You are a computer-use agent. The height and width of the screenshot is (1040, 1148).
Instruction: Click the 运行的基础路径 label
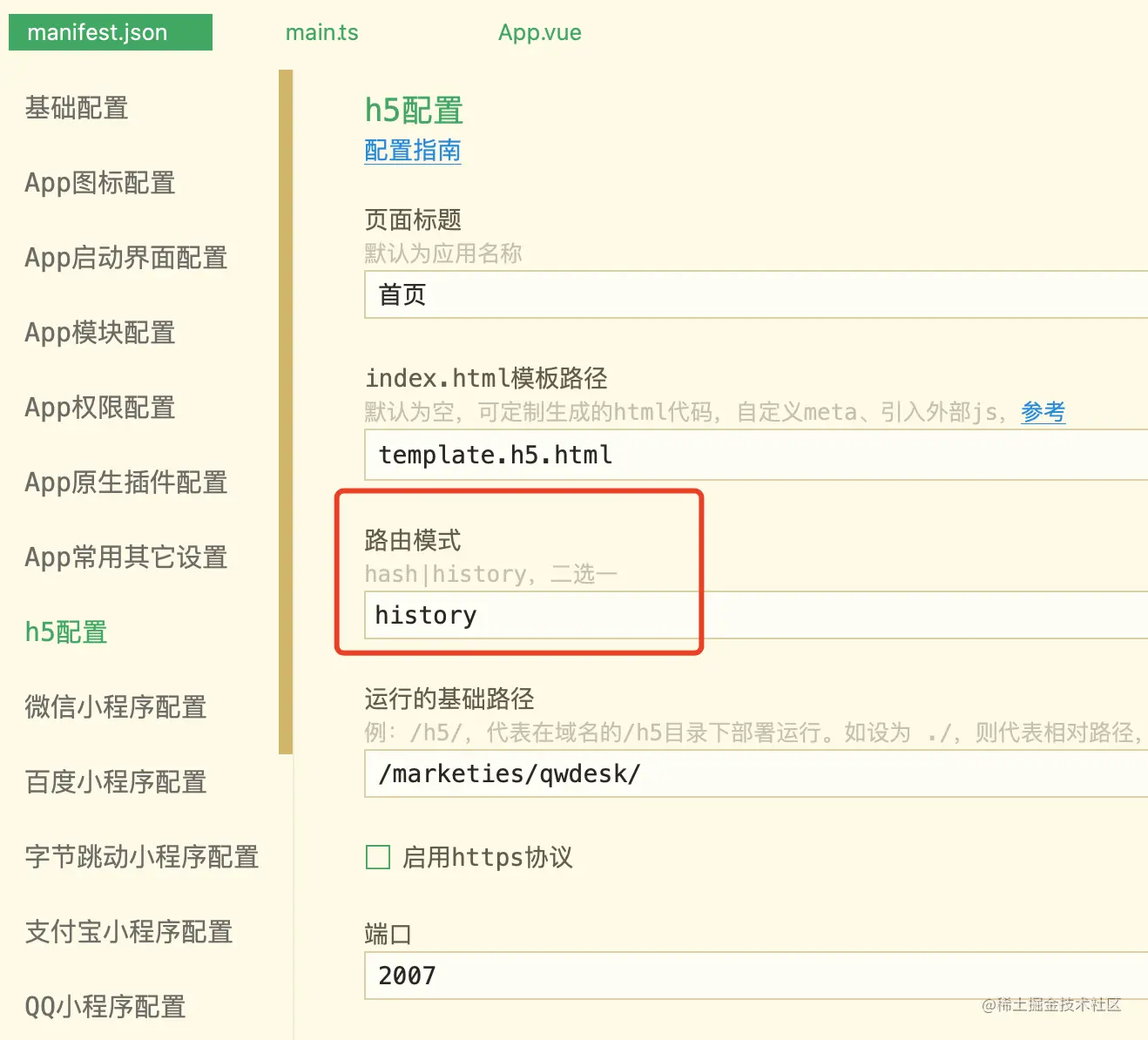[x=449, y=699]
